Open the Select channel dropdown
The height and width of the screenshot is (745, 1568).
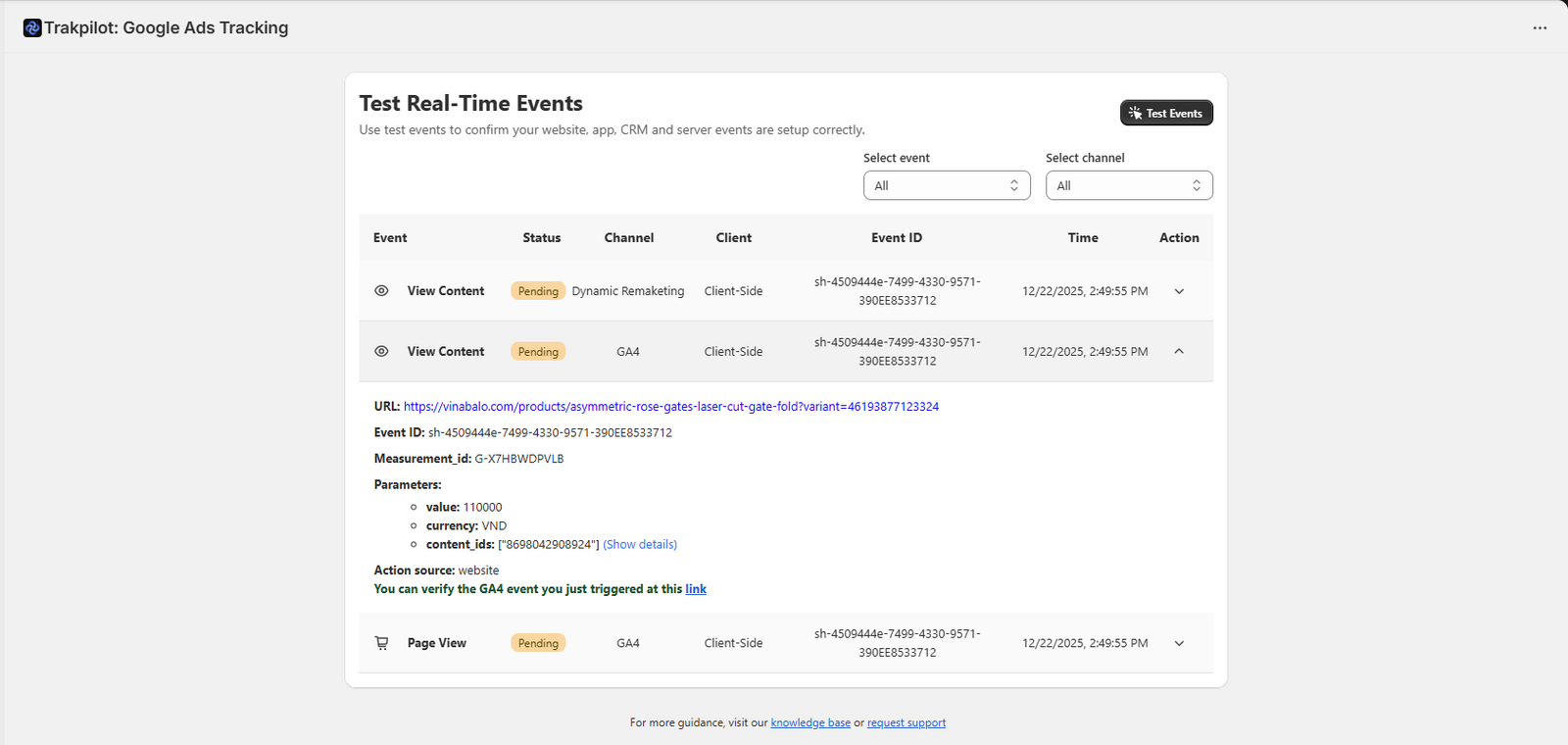[1129, 185]
